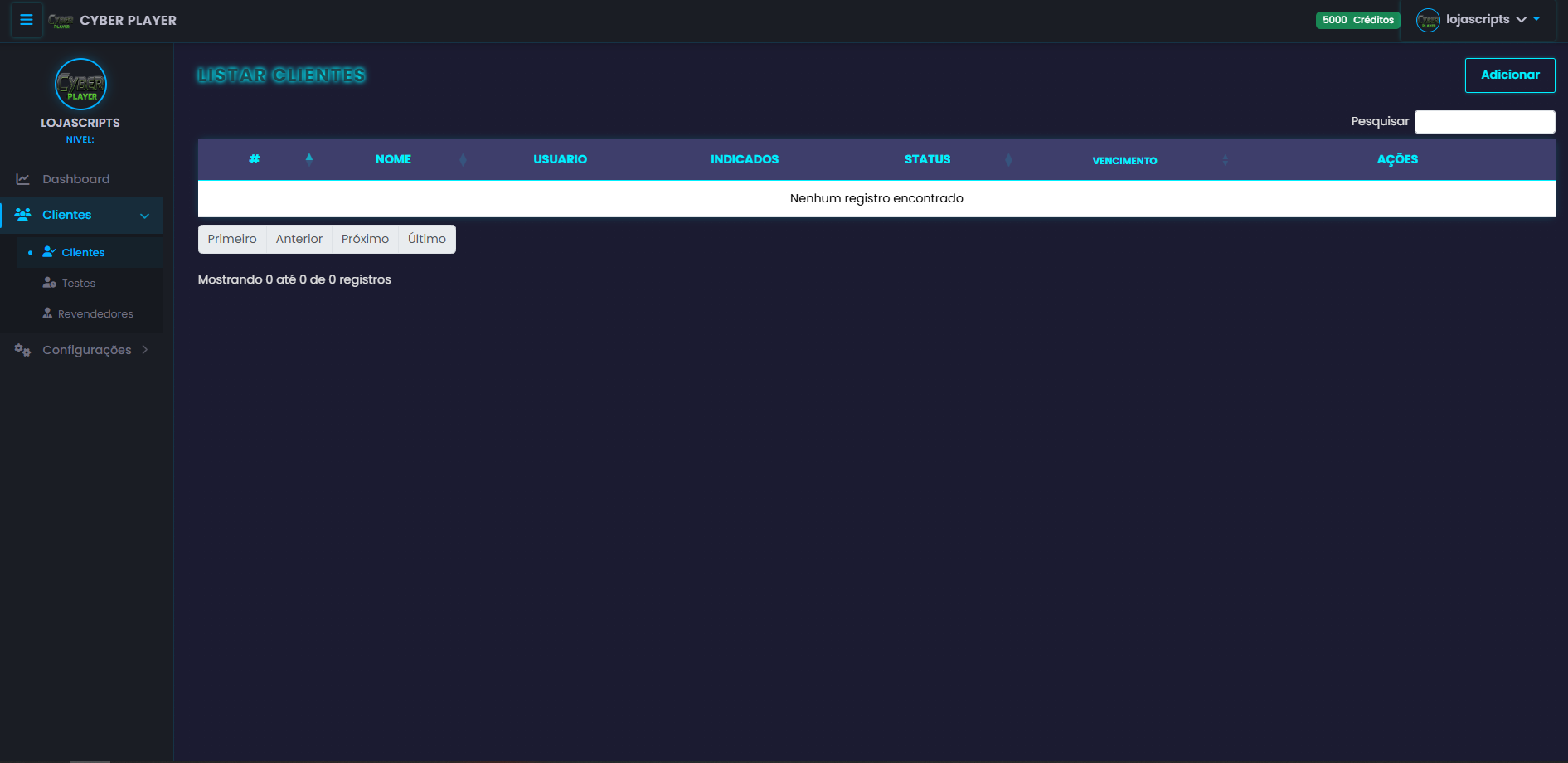1568x763 pixels.
Task: Open the Configurações gears icon
Action: pyautogui.click(x=22, y=349)
